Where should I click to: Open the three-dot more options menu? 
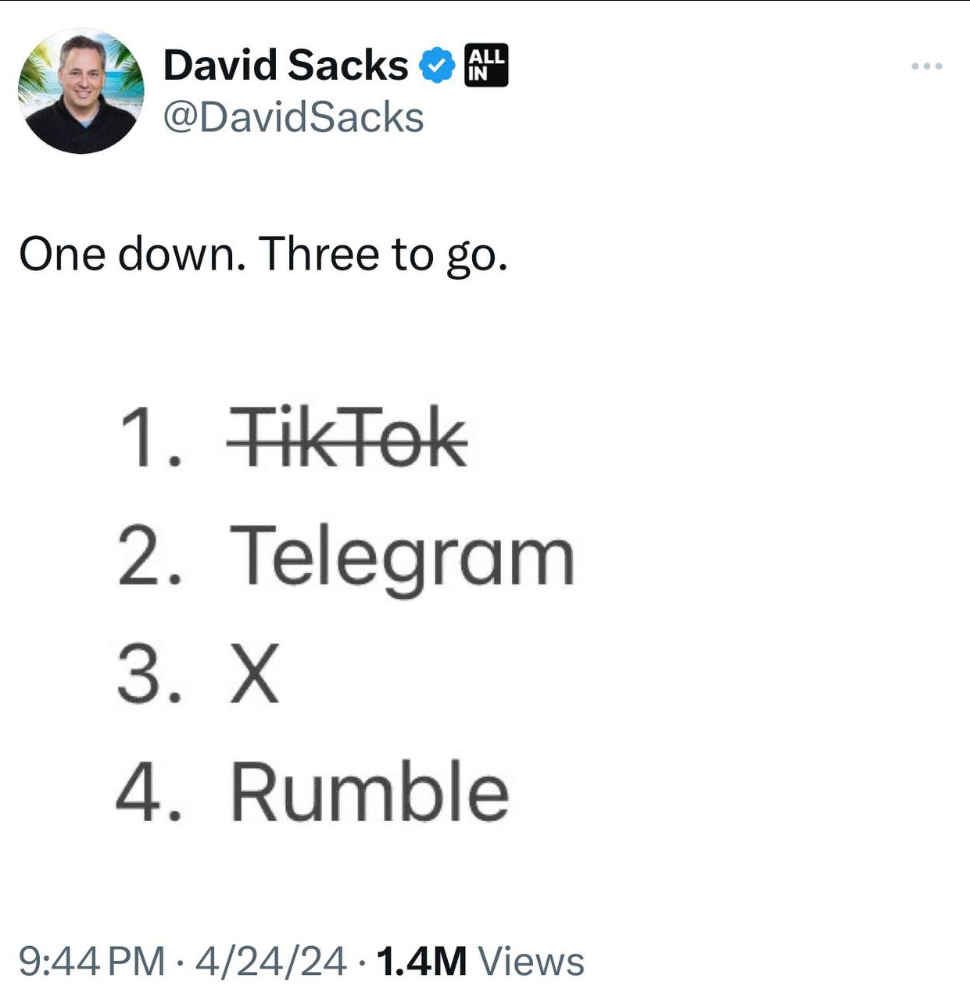927,66
